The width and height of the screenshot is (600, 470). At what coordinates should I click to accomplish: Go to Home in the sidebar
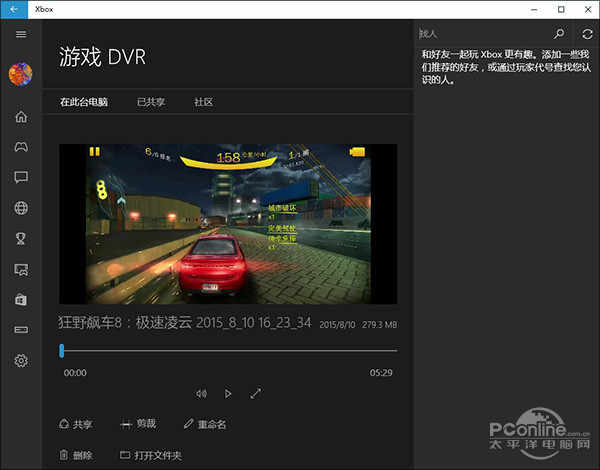click(x=20, y=117)
